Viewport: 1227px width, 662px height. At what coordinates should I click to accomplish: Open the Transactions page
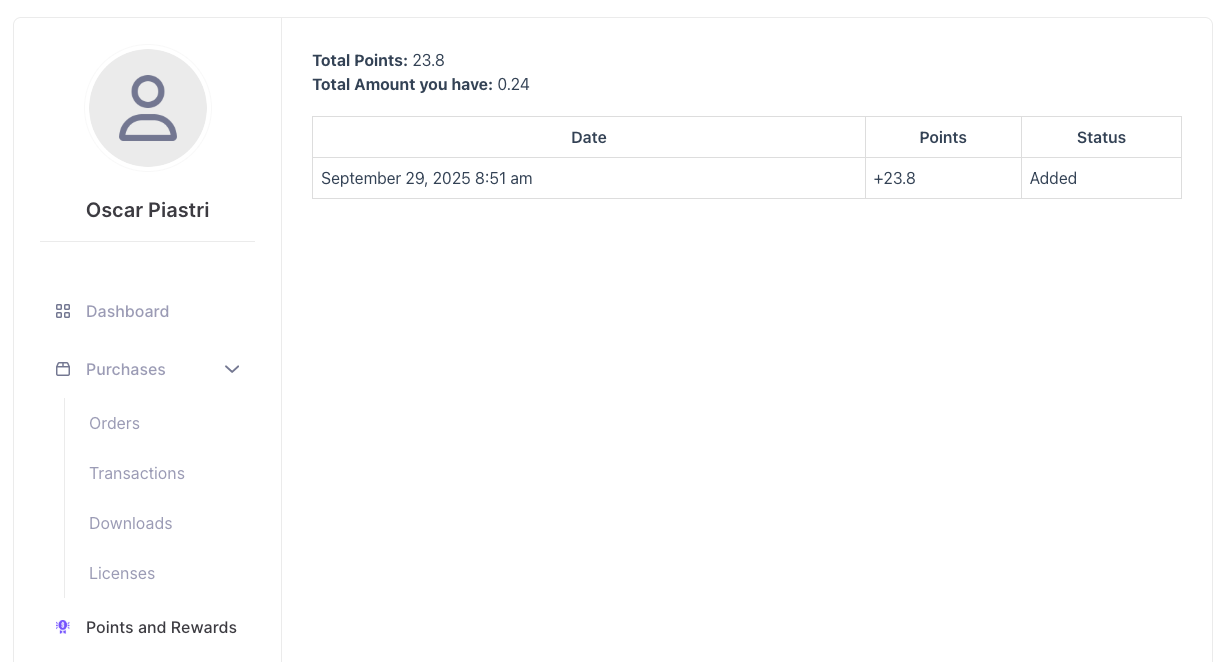pos(137,473)
